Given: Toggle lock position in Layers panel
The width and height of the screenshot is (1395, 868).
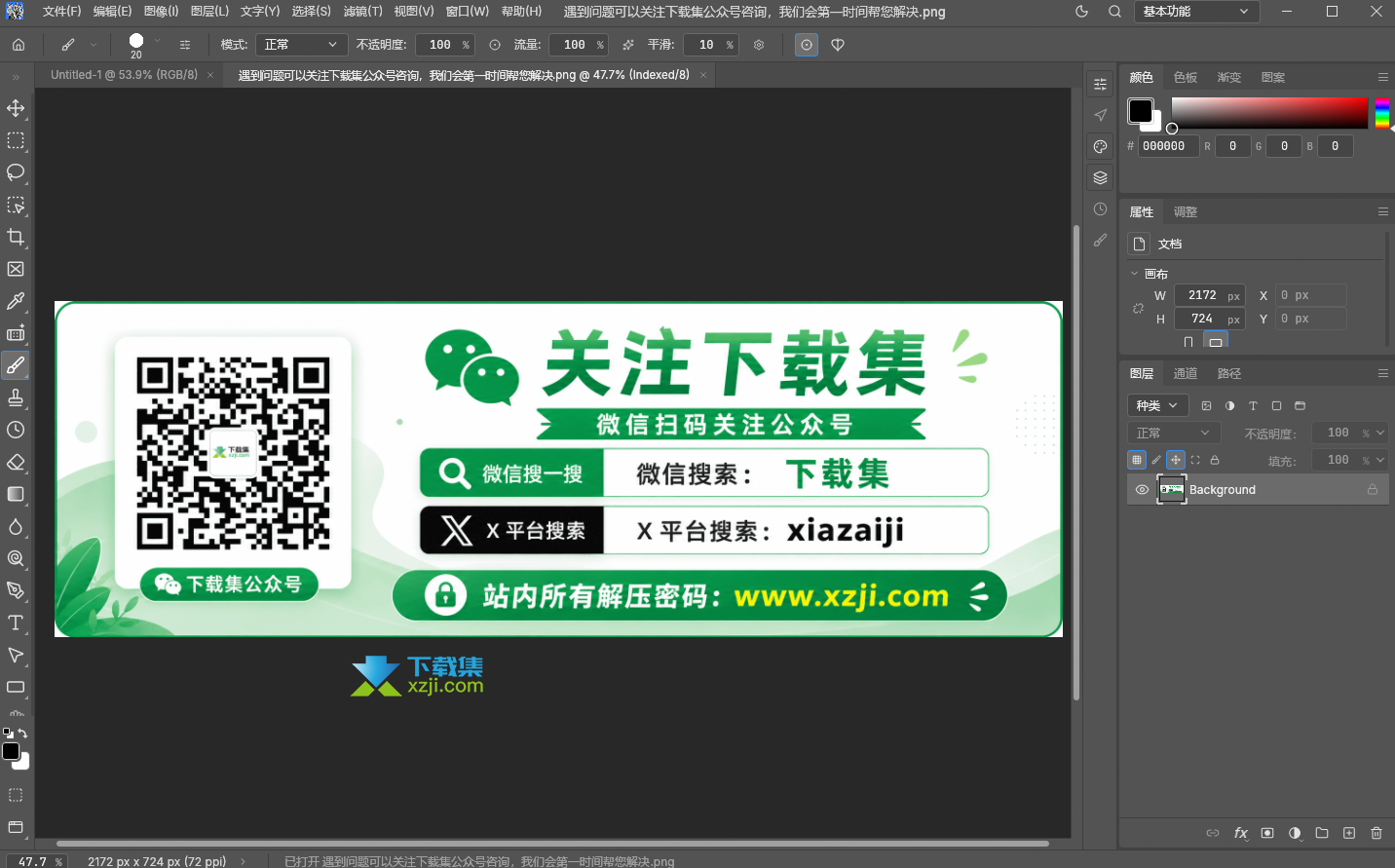Looking at the screenshot, I should click(x=1176, y=460).
